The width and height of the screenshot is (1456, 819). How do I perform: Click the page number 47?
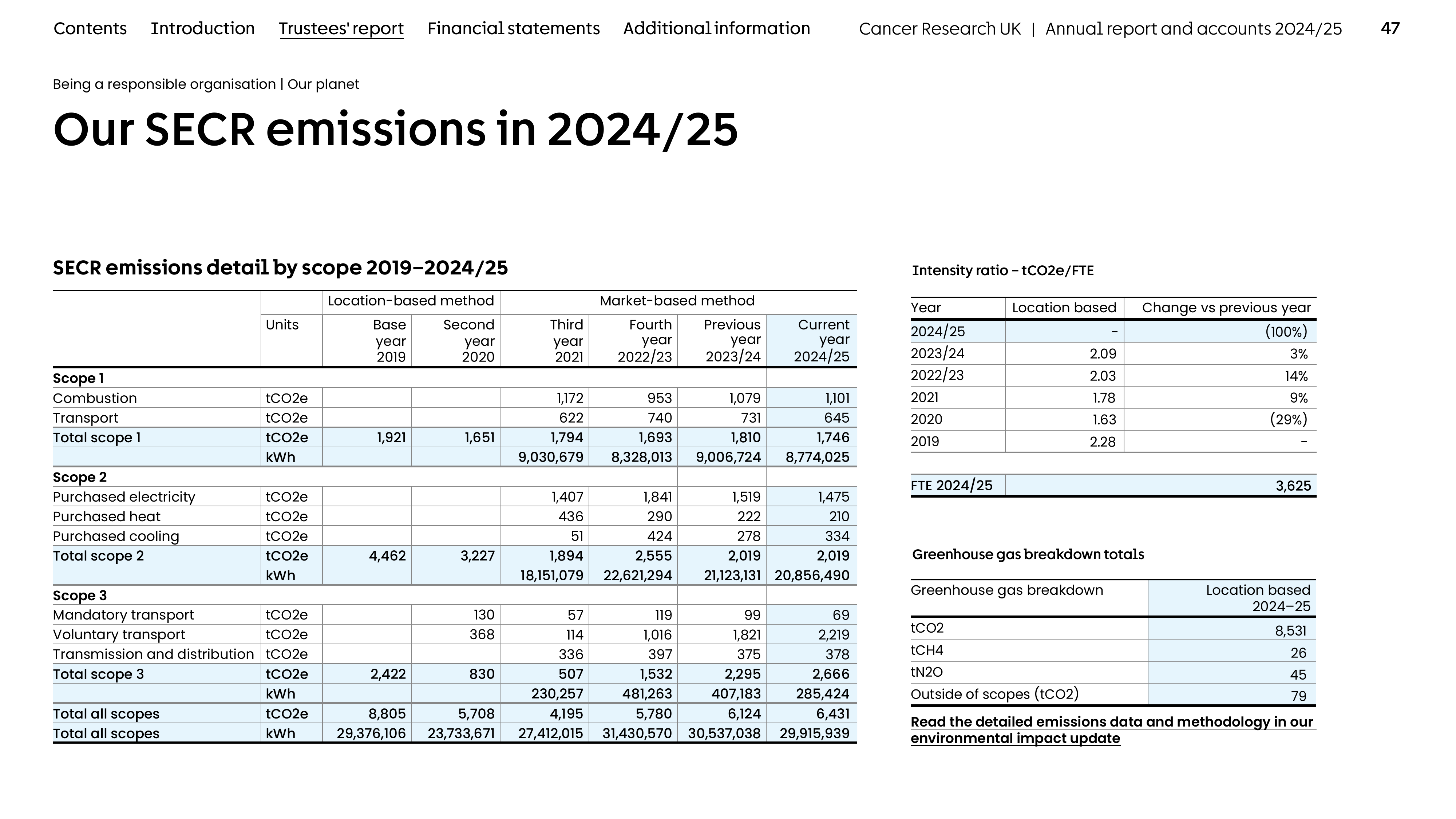point(1390,28)
